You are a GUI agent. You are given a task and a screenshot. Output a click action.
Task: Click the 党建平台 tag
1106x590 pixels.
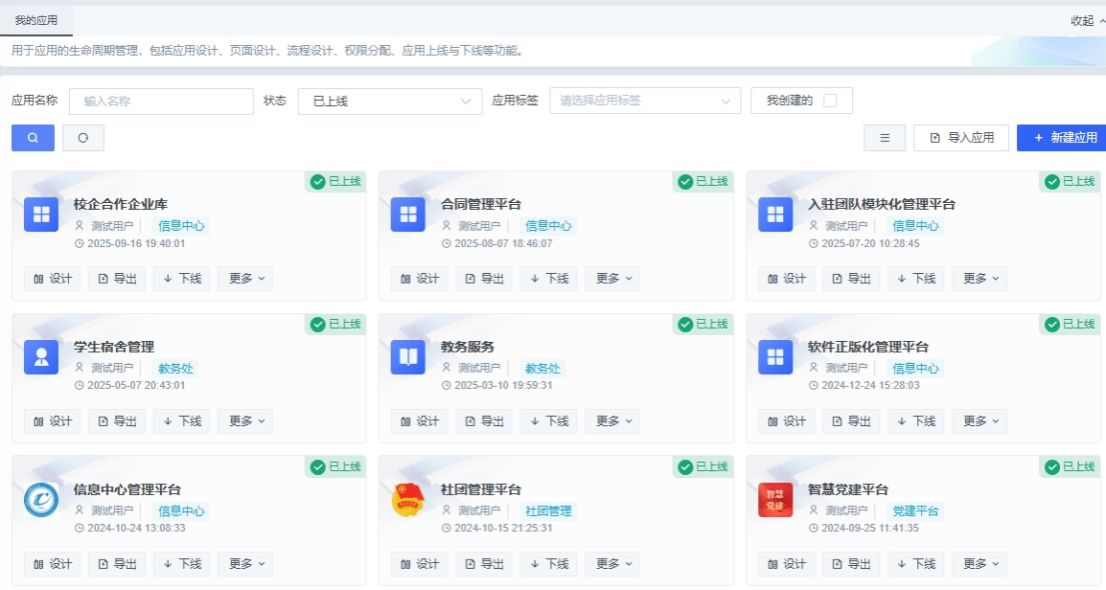915,511
